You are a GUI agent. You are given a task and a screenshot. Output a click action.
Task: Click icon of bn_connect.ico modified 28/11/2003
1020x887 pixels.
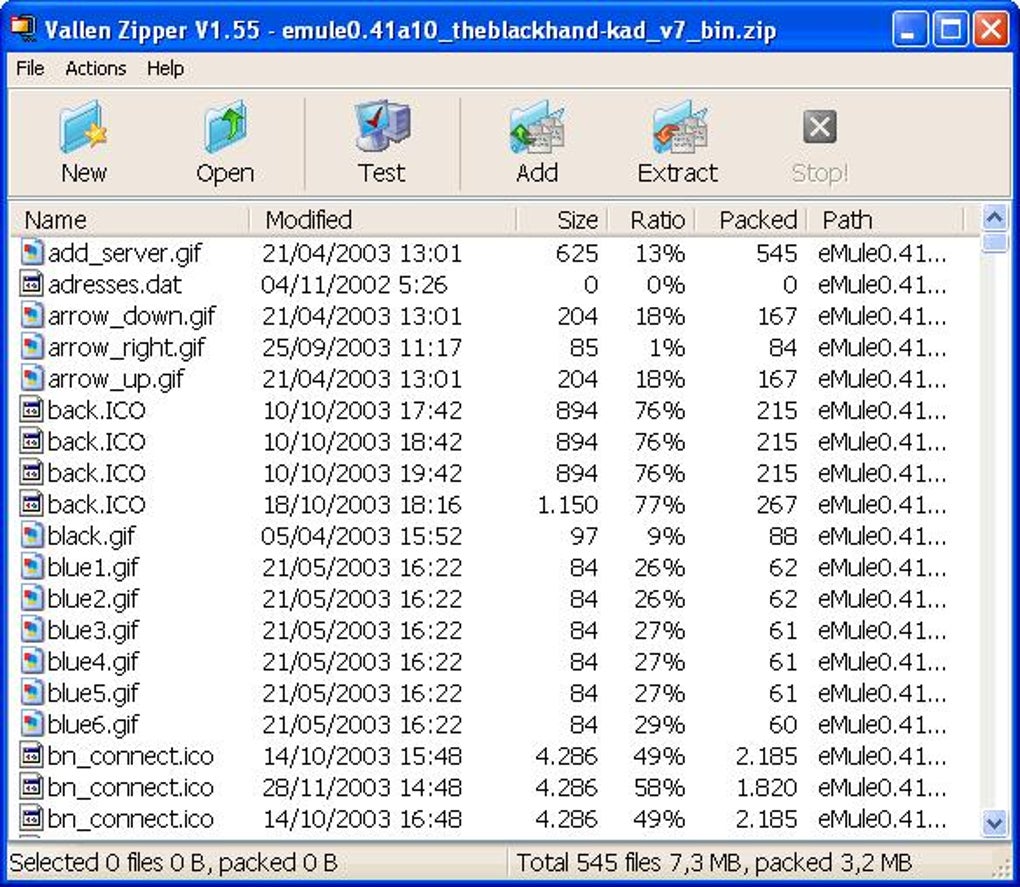[32, 787]
